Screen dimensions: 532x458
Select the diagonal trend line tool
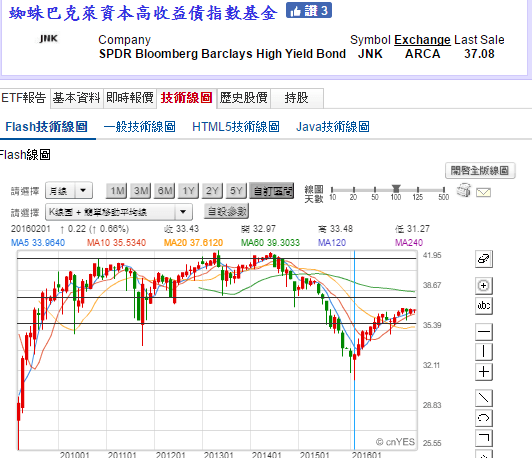[x=483, y=398]
